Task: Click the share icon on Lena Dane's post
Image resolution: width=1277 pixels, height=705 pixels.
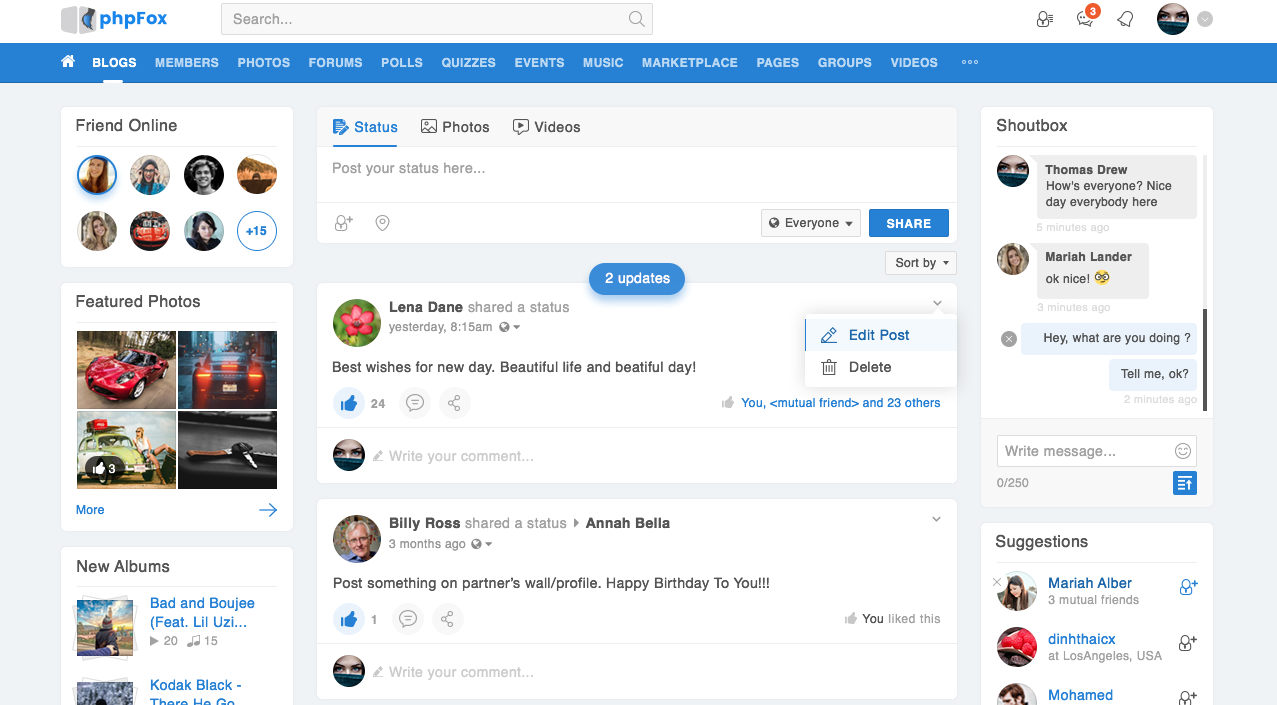Action: click(455, 403)
